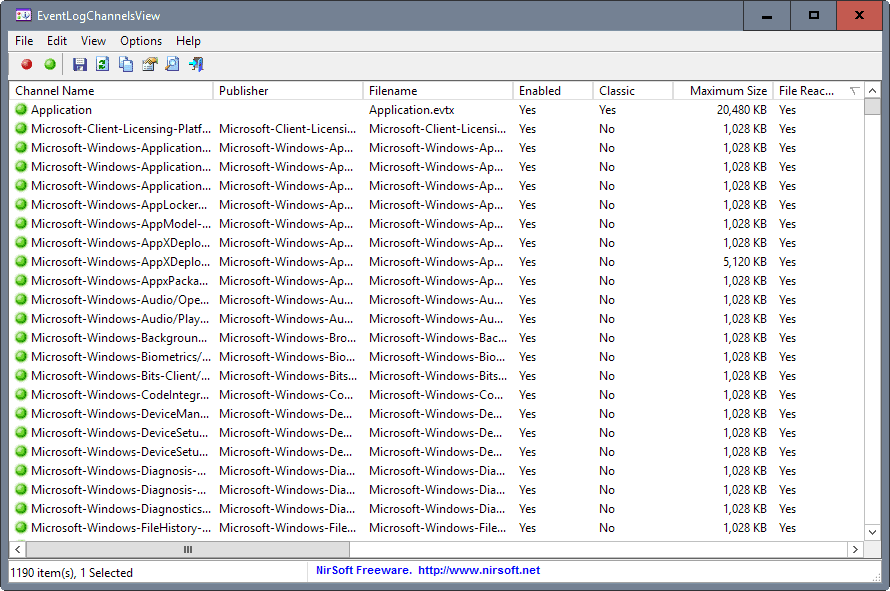Screen dimensions: 890x591
Task: Click the red Disable Selected Channels icon
Action: coord(27,64)
